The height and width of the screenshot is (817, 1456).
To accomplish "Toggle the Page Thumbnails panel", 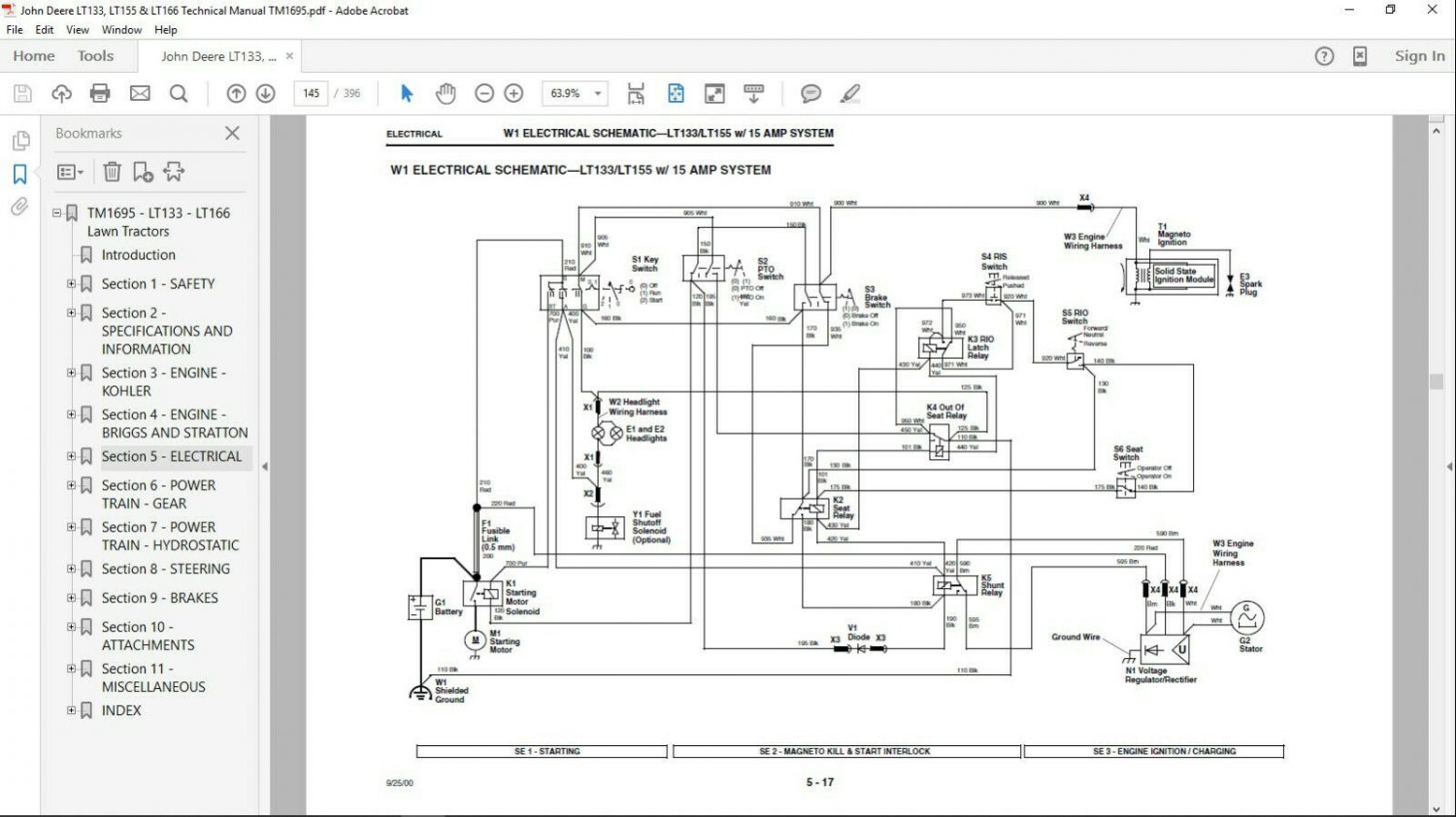I will [19, 141].
